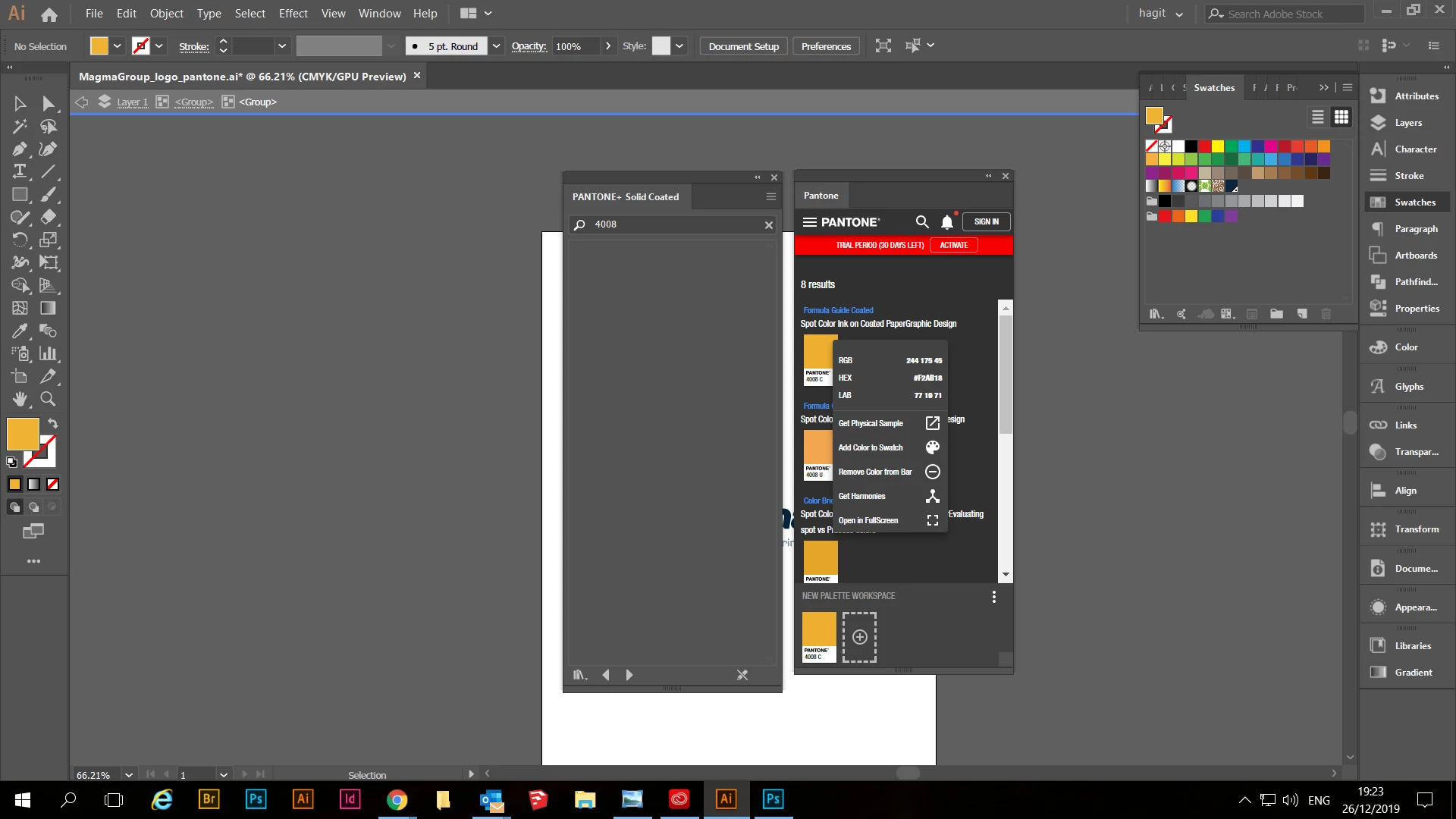The width and height of the screenshot is (1456, 819).
Task: Choose Get Harmonies option
Action: (x=889, y=496)
